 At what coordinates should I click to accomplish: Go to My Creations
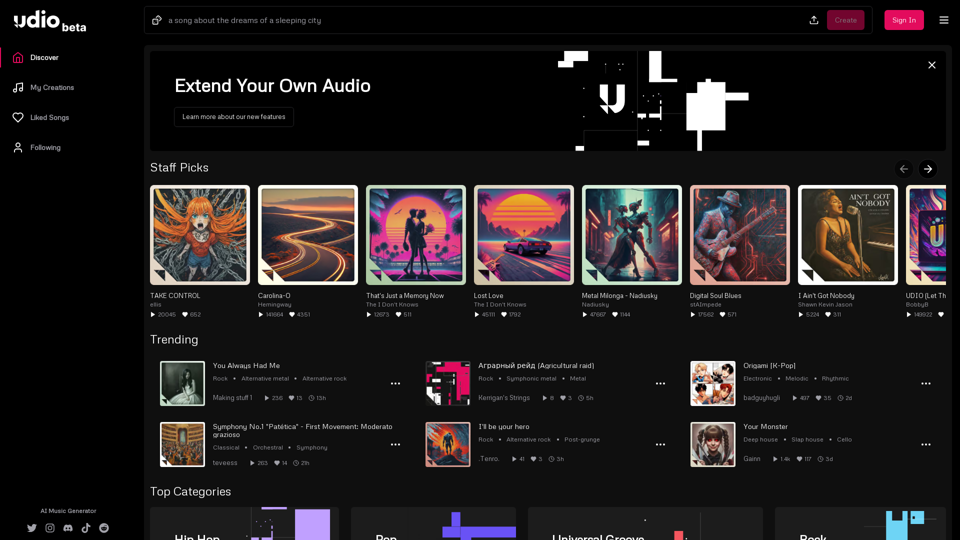click(x=52, y=88)
